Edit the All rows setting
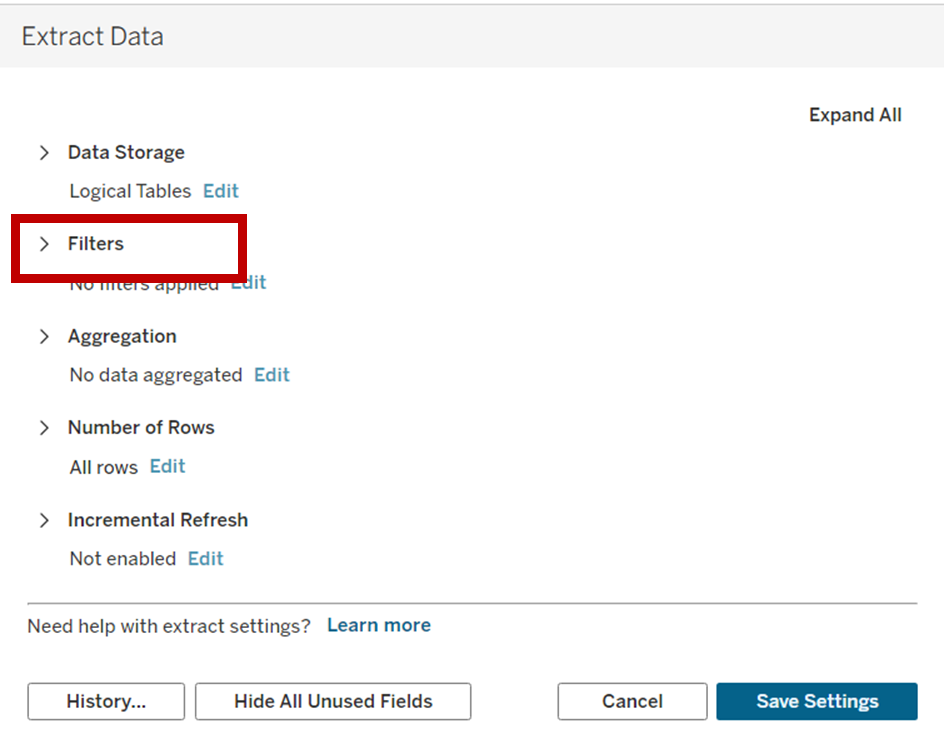Screen dimensions: 944x739 [167, 467]
